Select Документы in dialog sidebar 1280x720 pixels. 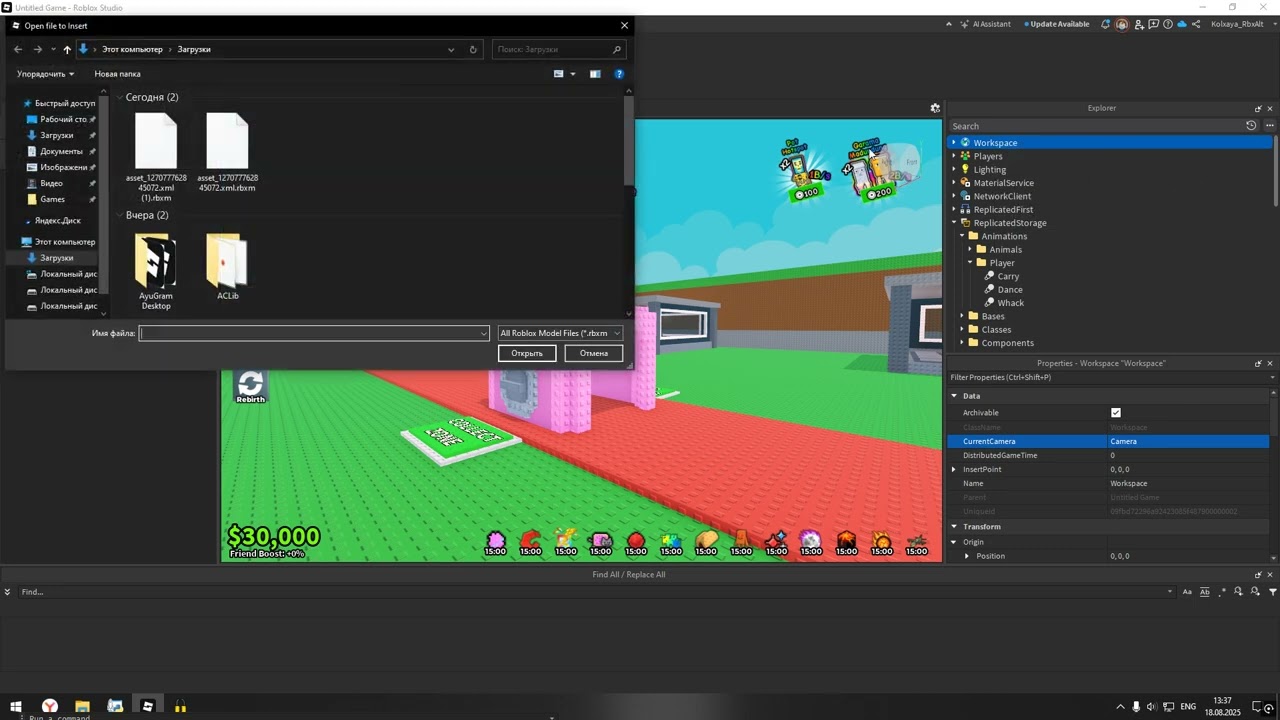[x=61, y=151]
